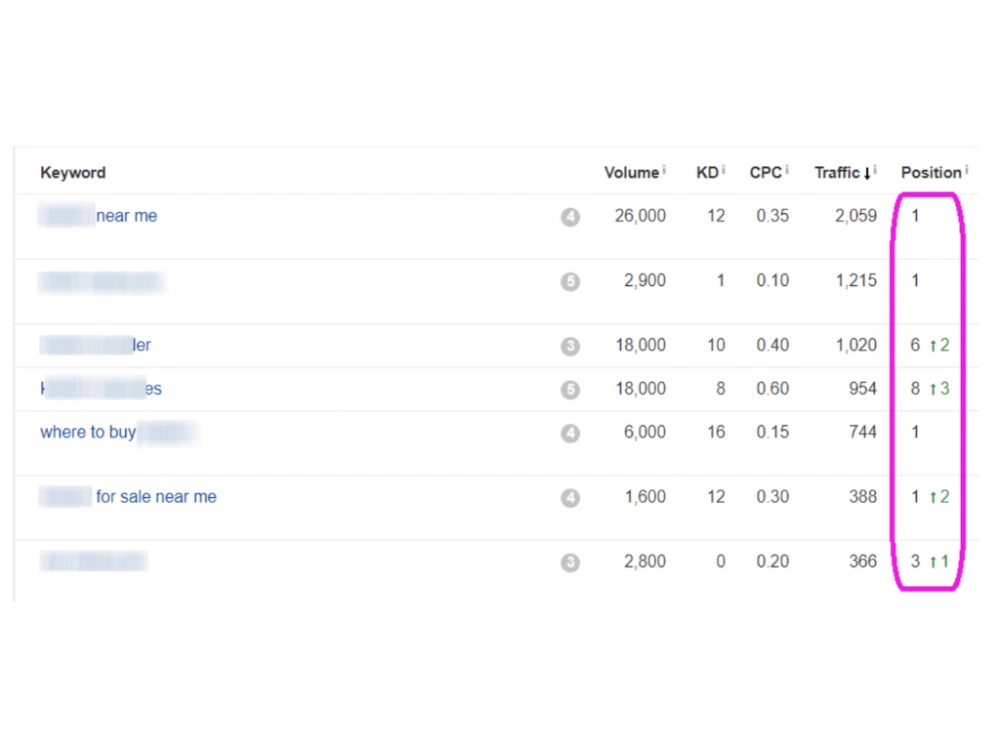Viewport: 1000px width, 750px height.
Task: Click position 6 in the 1,020 traffic row
Action: [915, 345]
